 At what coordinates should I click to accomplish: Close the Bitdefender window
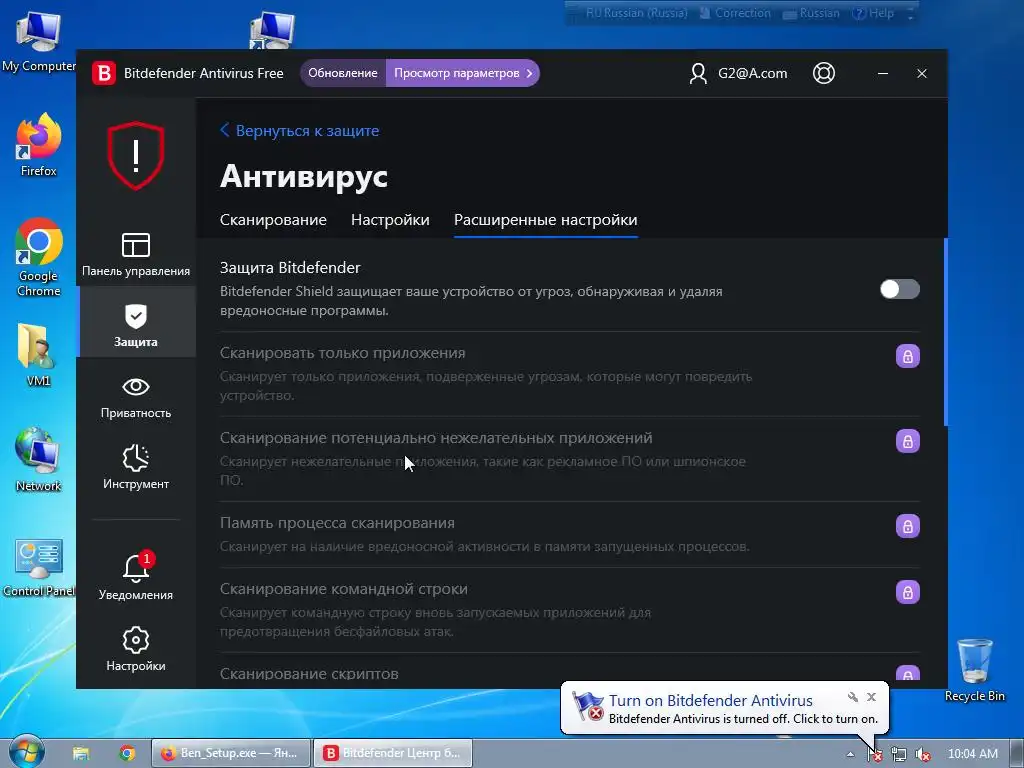point(921,73)
